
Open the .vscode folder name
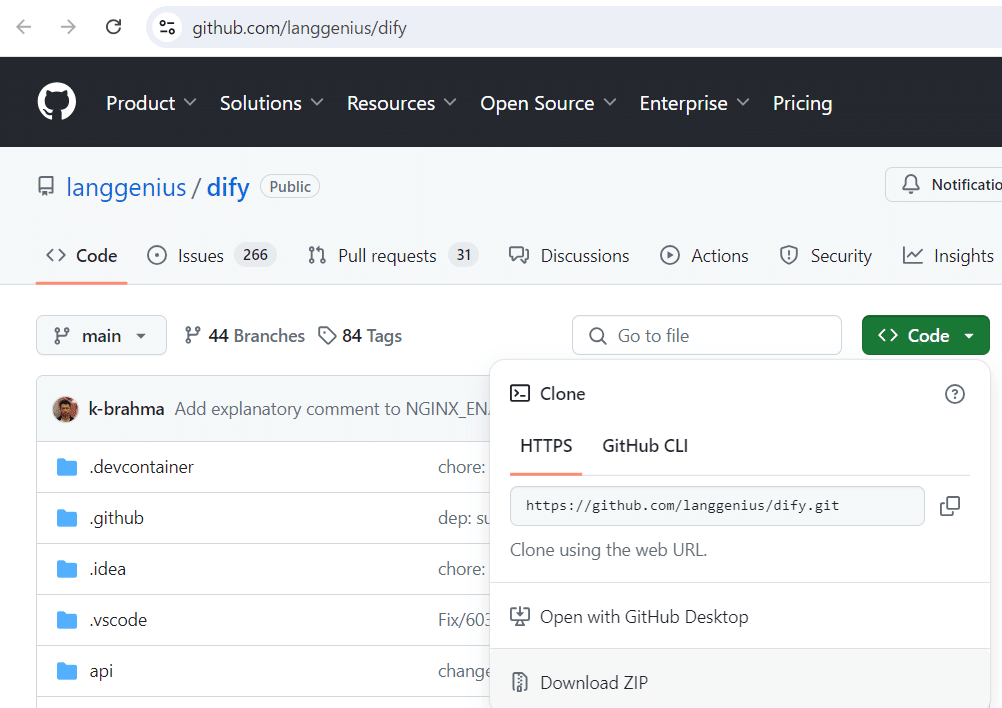tap(118, 620)
